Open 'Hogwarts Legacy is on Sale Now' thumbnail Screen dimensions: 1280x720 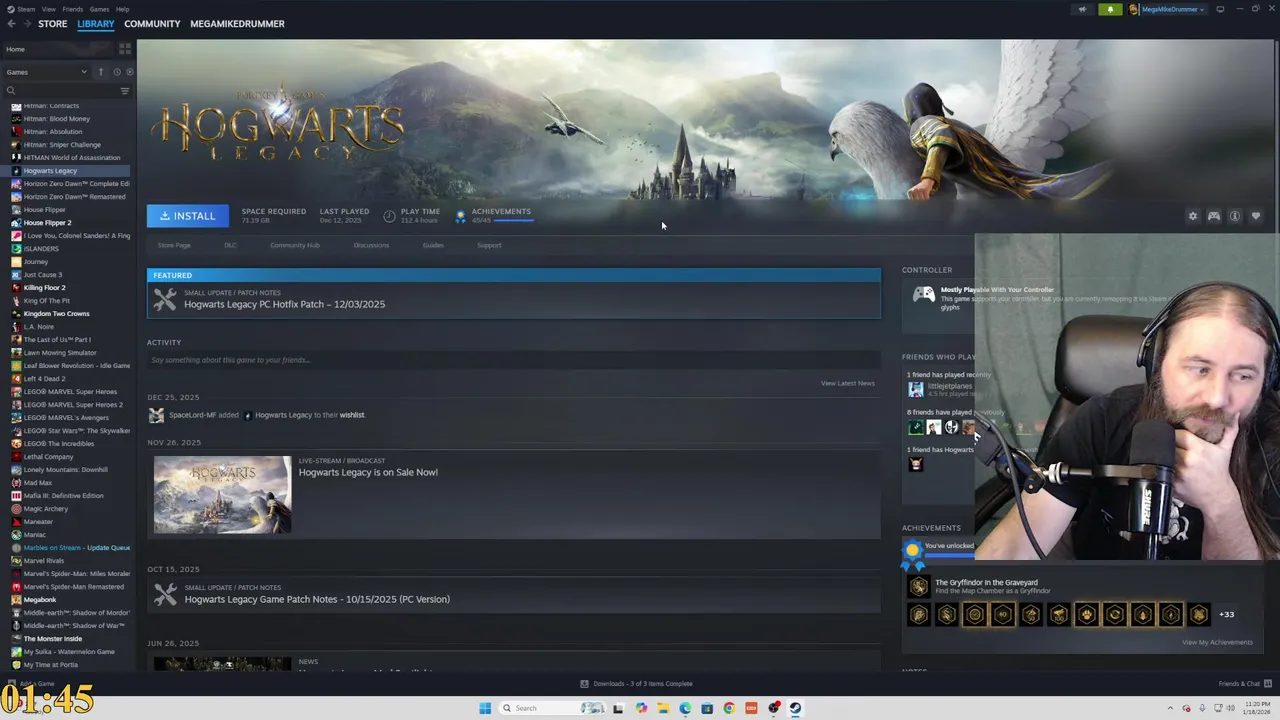pyautogui.click(x=222, y=495)
